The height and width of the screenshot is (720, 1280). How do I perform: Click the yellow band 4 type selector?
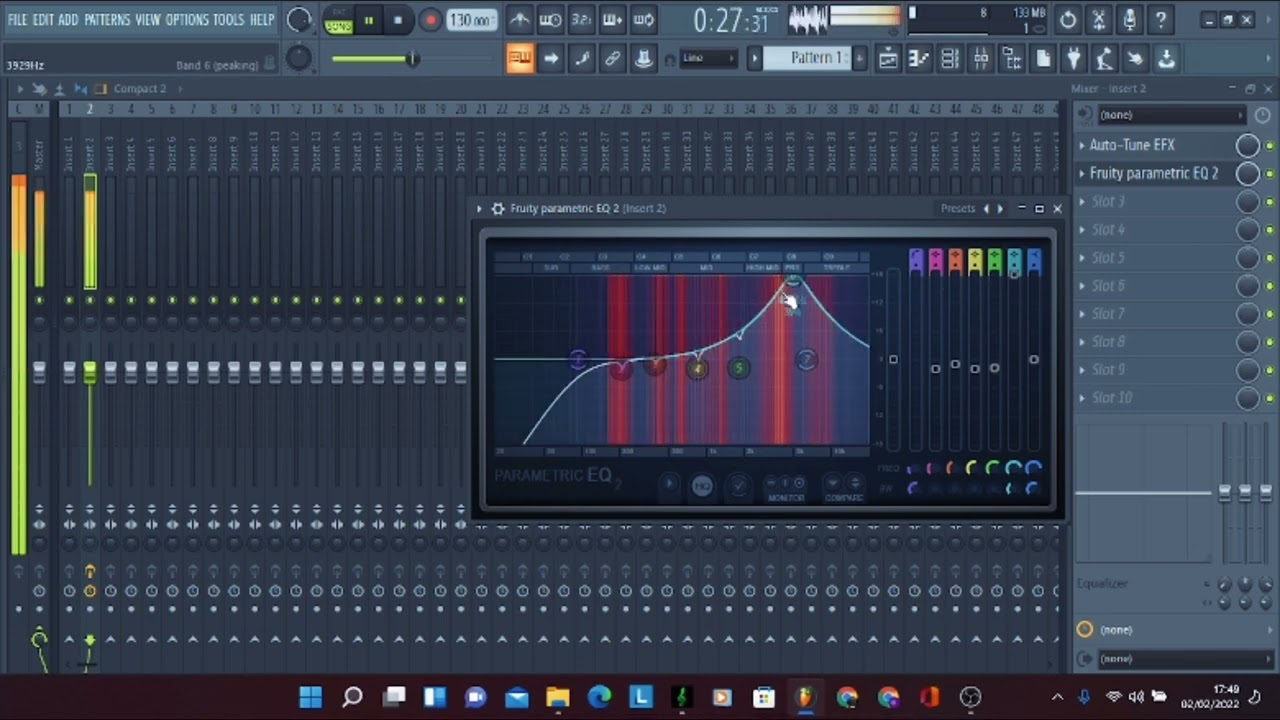click(975, 262)
